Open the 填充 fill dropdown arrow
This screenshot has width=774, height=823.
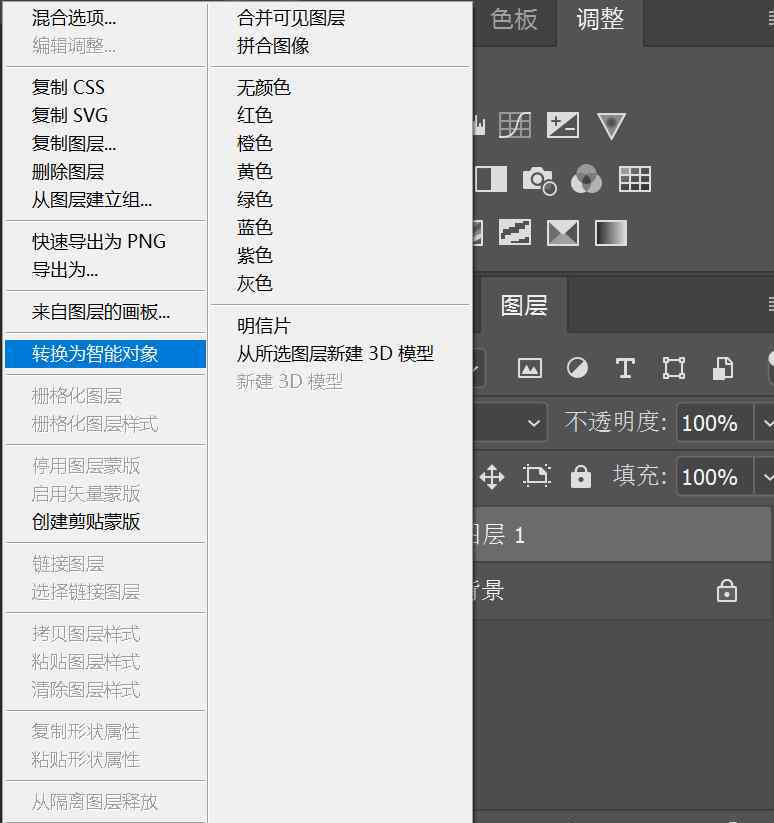click(764, 477)
